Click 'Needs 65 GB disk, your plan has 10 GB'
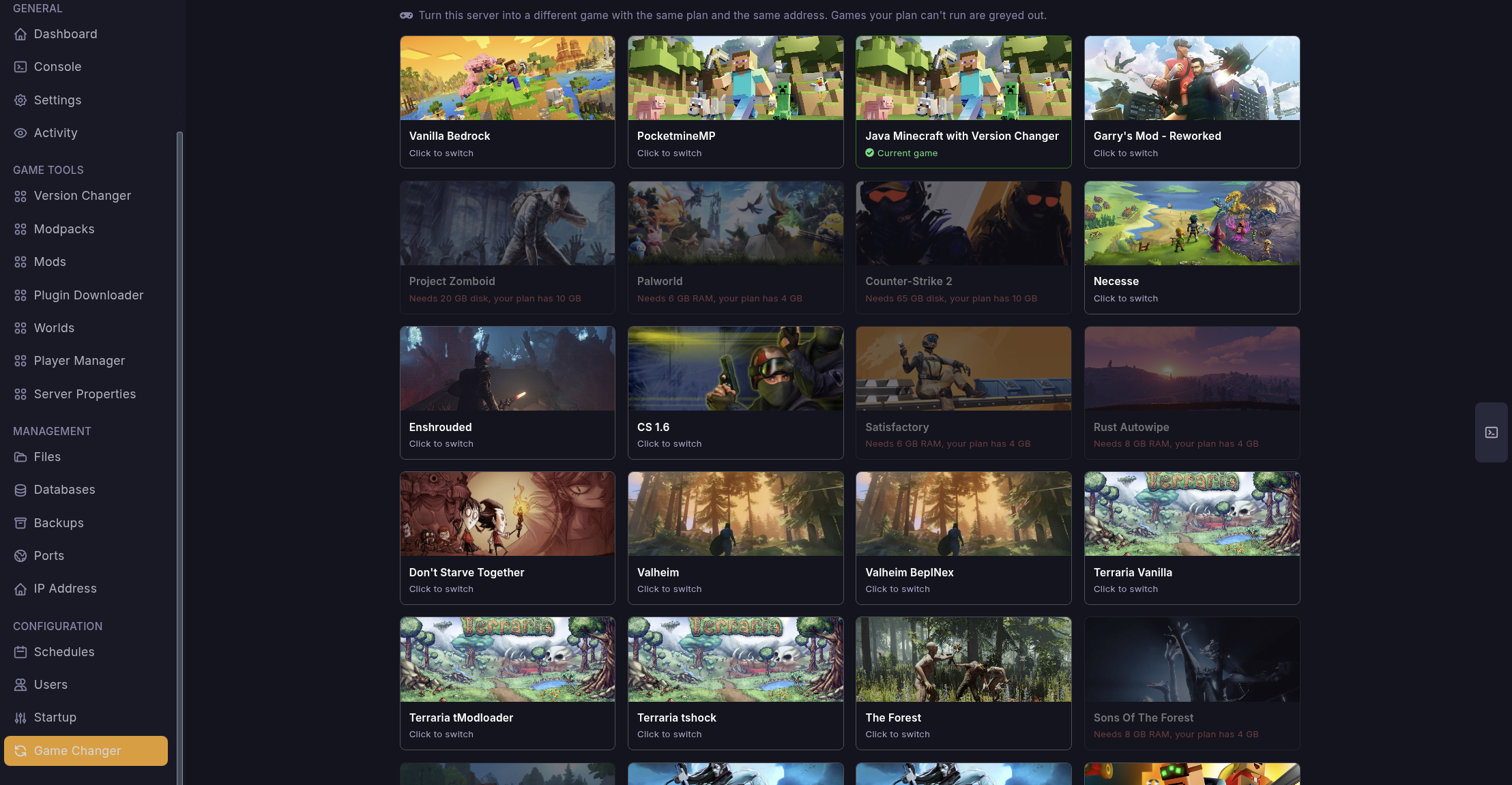Screen dimensions: 1512x785 click(x=951, y=299)
